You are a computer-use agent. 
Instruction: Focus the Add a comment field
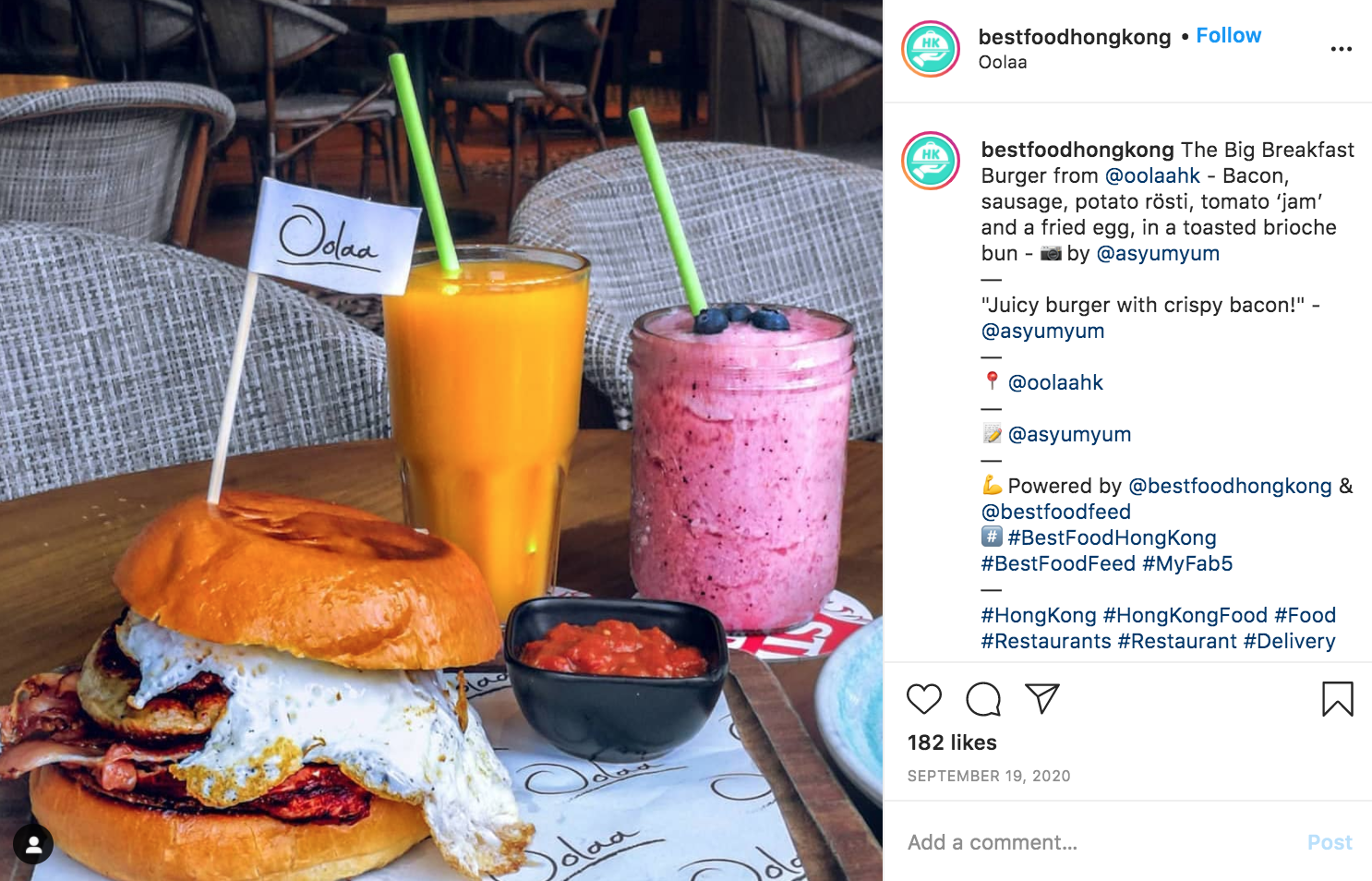tap(1099, 842)
